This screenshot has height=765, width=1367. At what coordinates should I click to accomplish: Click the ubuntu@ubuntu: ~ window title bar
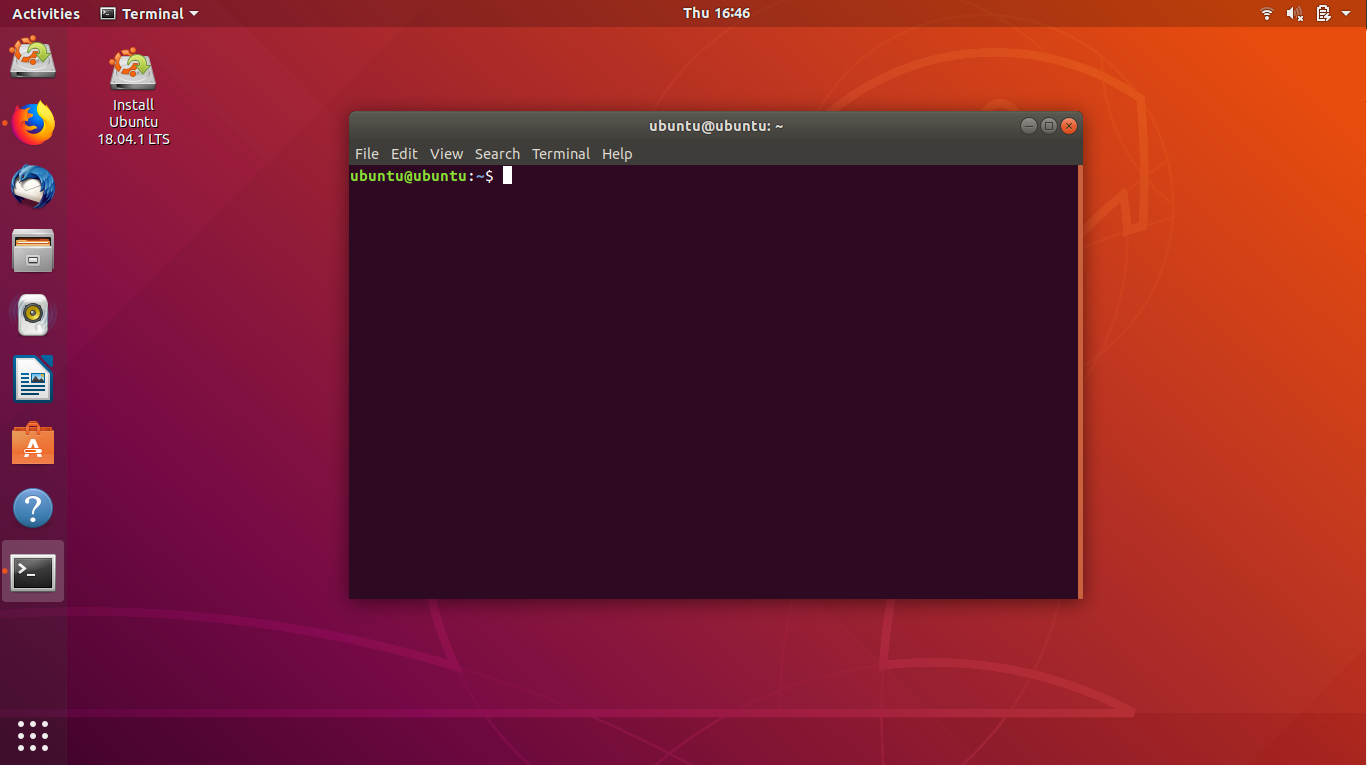716,125
